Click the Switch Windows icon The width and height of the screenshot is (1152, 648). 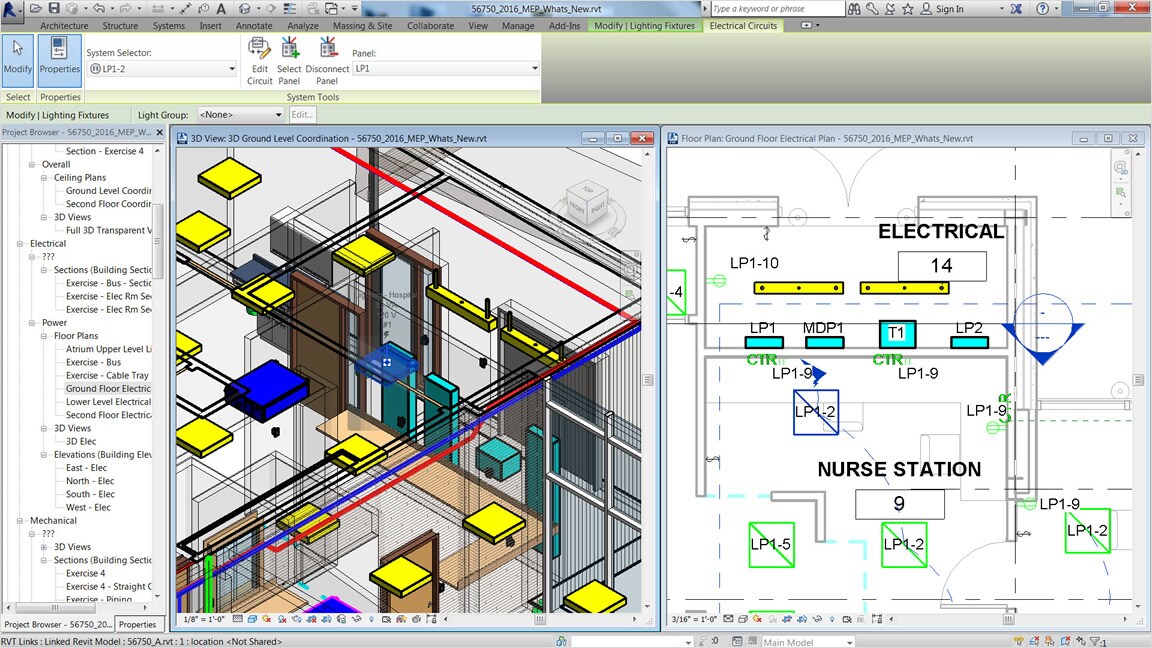click(x=331, y=8)
